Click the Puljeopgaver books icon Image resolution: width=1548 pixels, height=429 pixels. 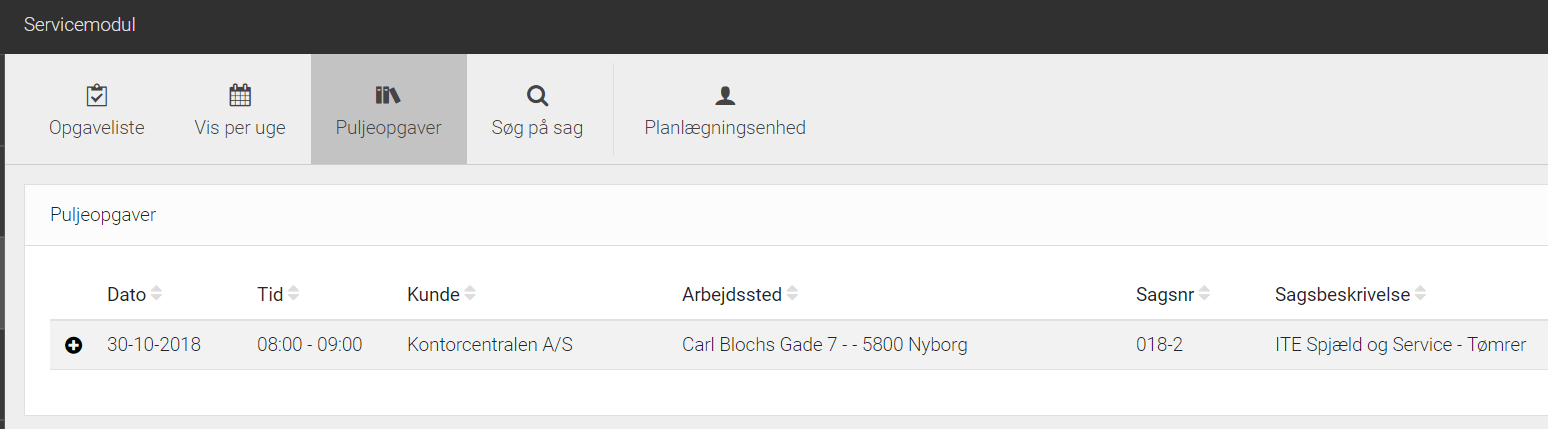[388, 96]
